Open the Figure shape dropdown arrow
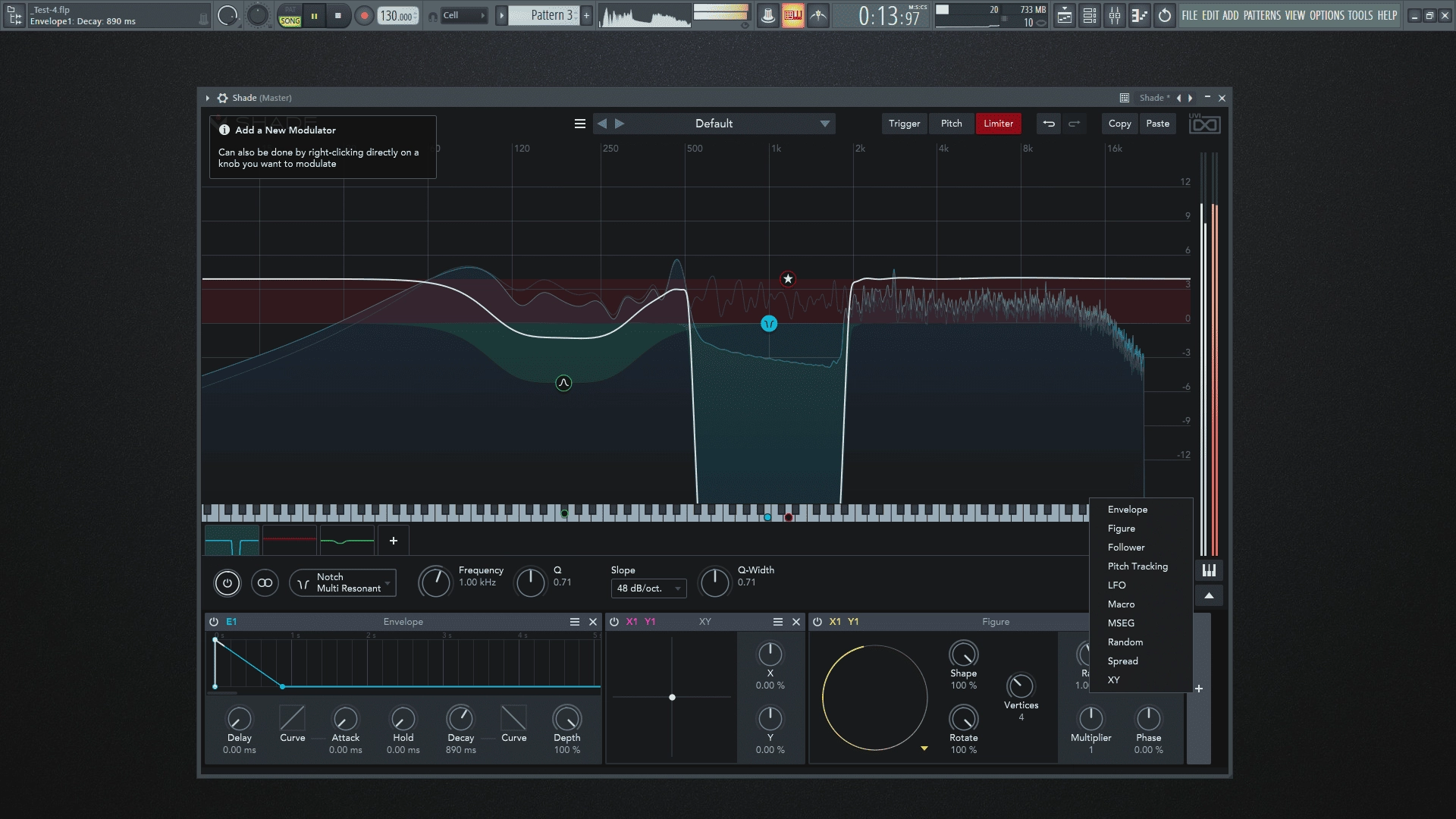Image resolution: width=1456 pixels, height=819 pixels. click(x=924, y=748)
